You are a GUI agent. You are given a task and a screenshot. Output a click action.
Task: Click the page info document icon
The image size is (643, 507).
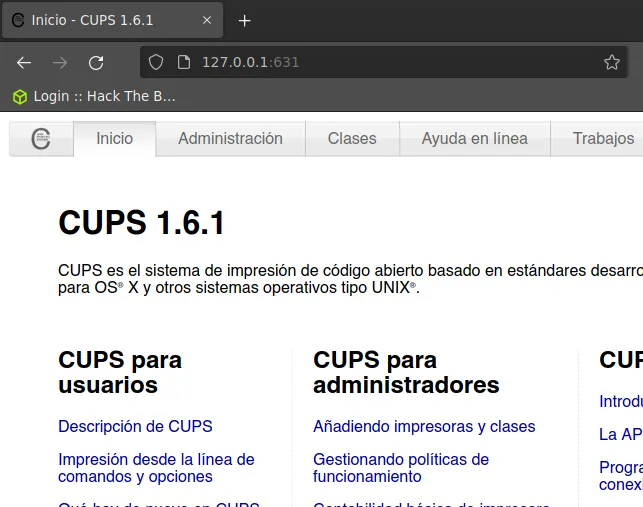pyautogui.click(x=184, y=62)
